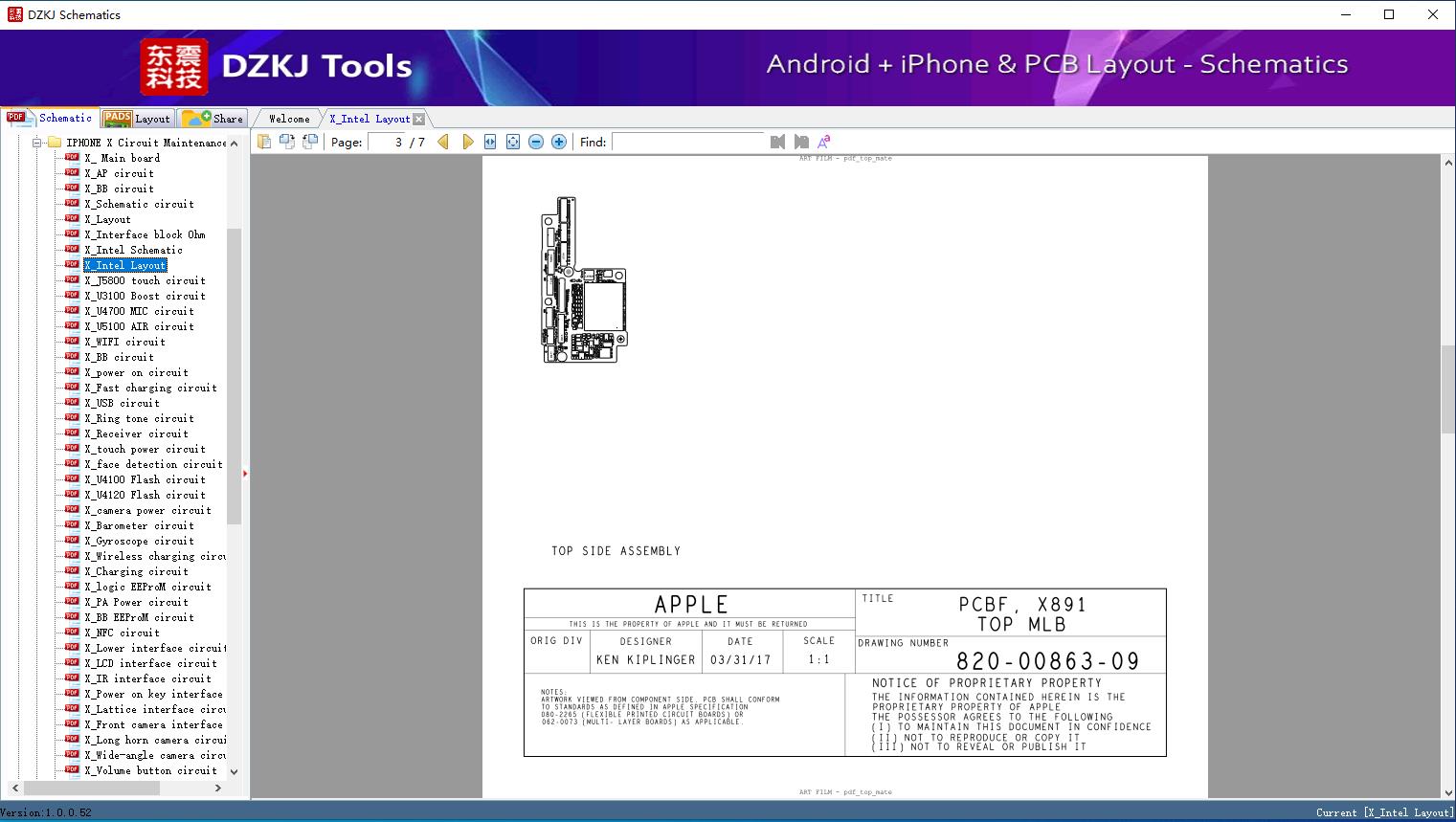Click the IPHONE X Circuit Maintenance folder icon
Viewport: 1456px width, 822px height.
point(55,143)
